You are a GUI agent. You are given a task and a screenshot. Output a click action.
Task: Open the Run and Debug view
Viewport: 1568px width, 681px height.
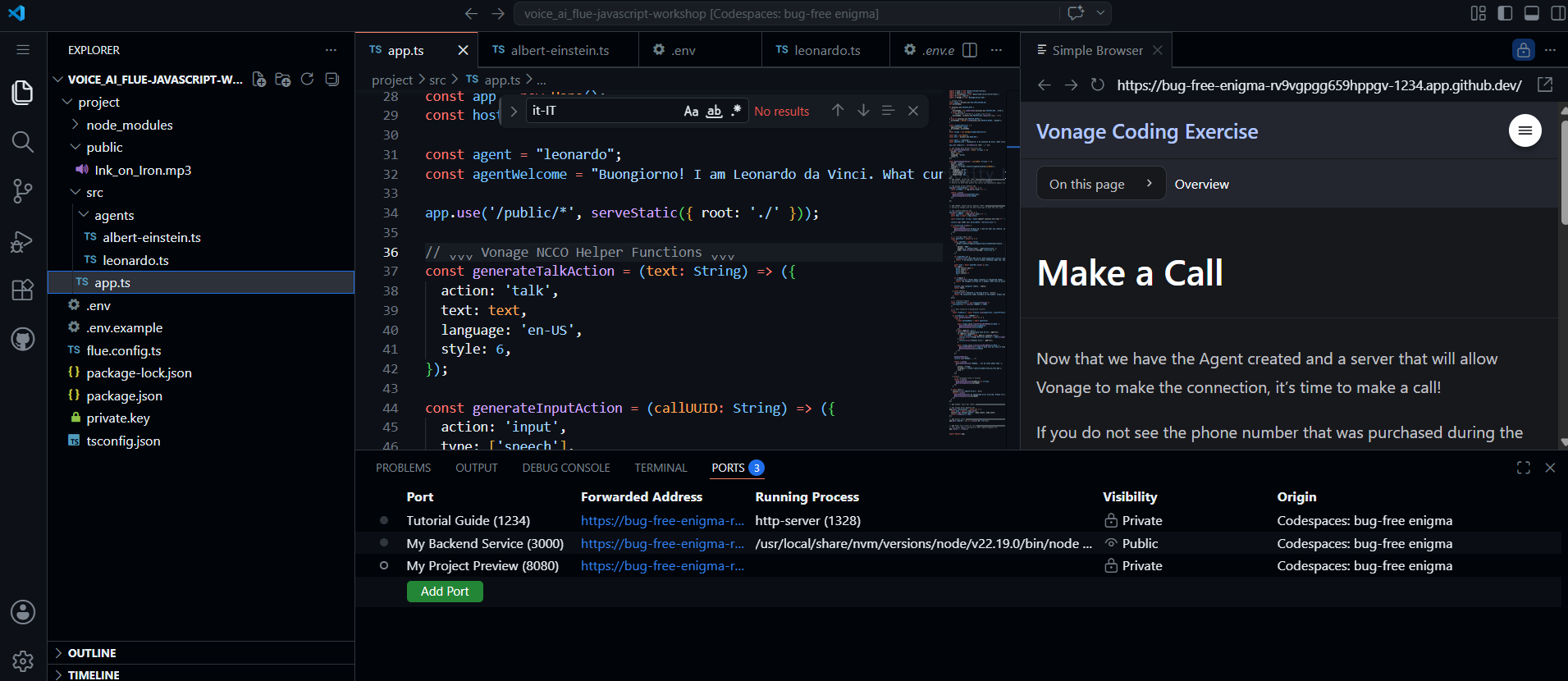pyautogui.click(x=23, y=240)
